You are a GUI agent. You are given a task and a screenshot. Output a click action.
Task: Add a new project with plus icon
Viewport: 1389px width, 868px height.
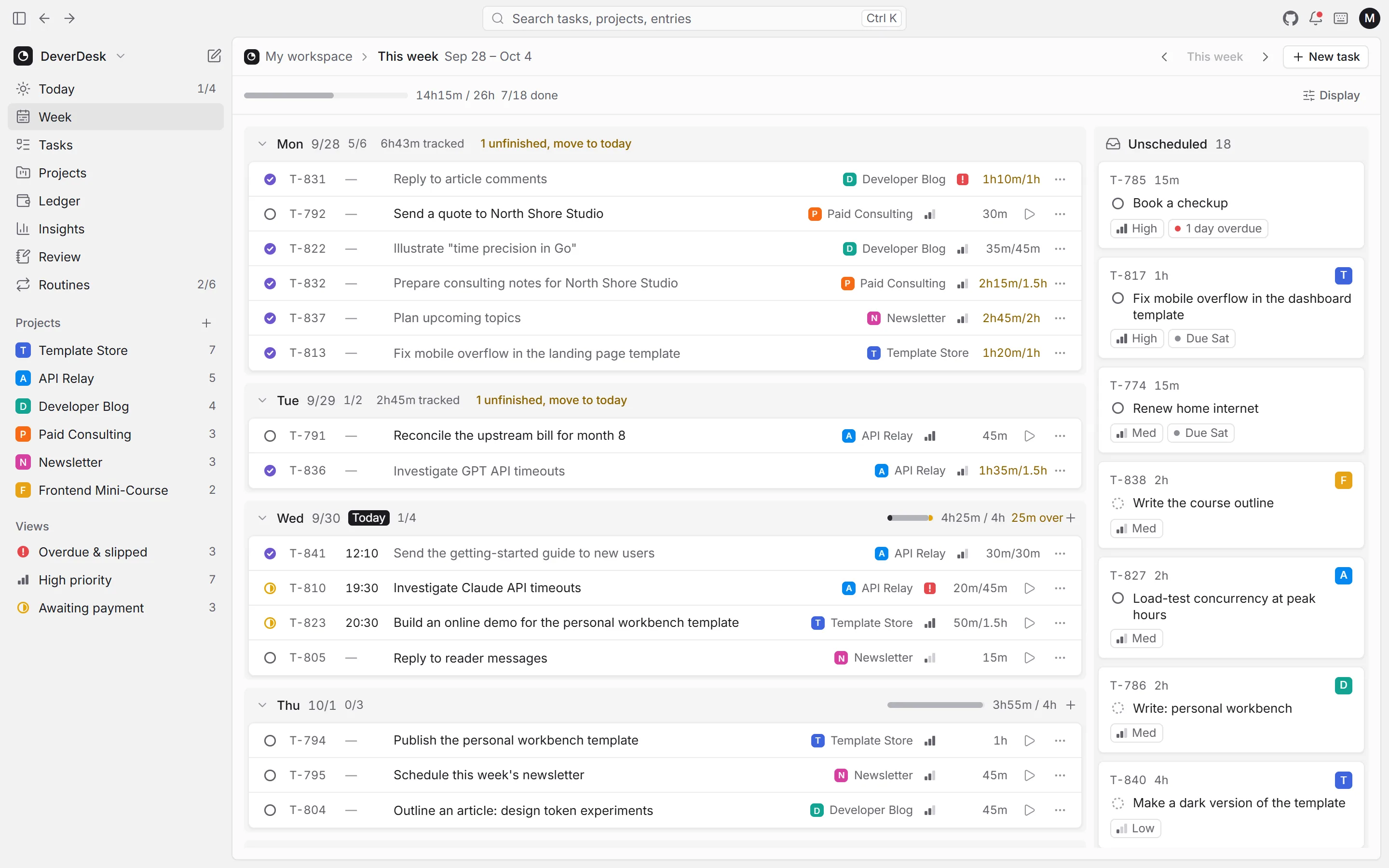[x=206, y=323]
